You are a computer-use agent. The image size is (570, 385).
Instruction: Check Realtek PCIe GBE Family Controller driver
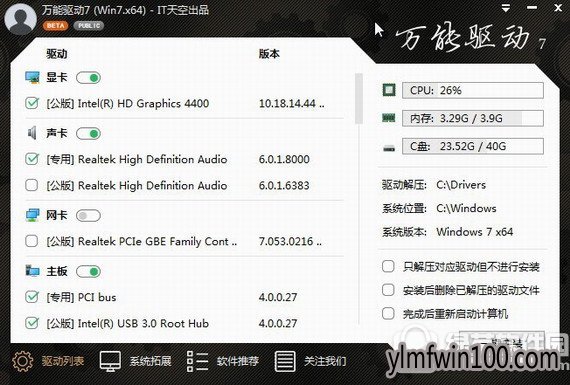tap(32, 241)
